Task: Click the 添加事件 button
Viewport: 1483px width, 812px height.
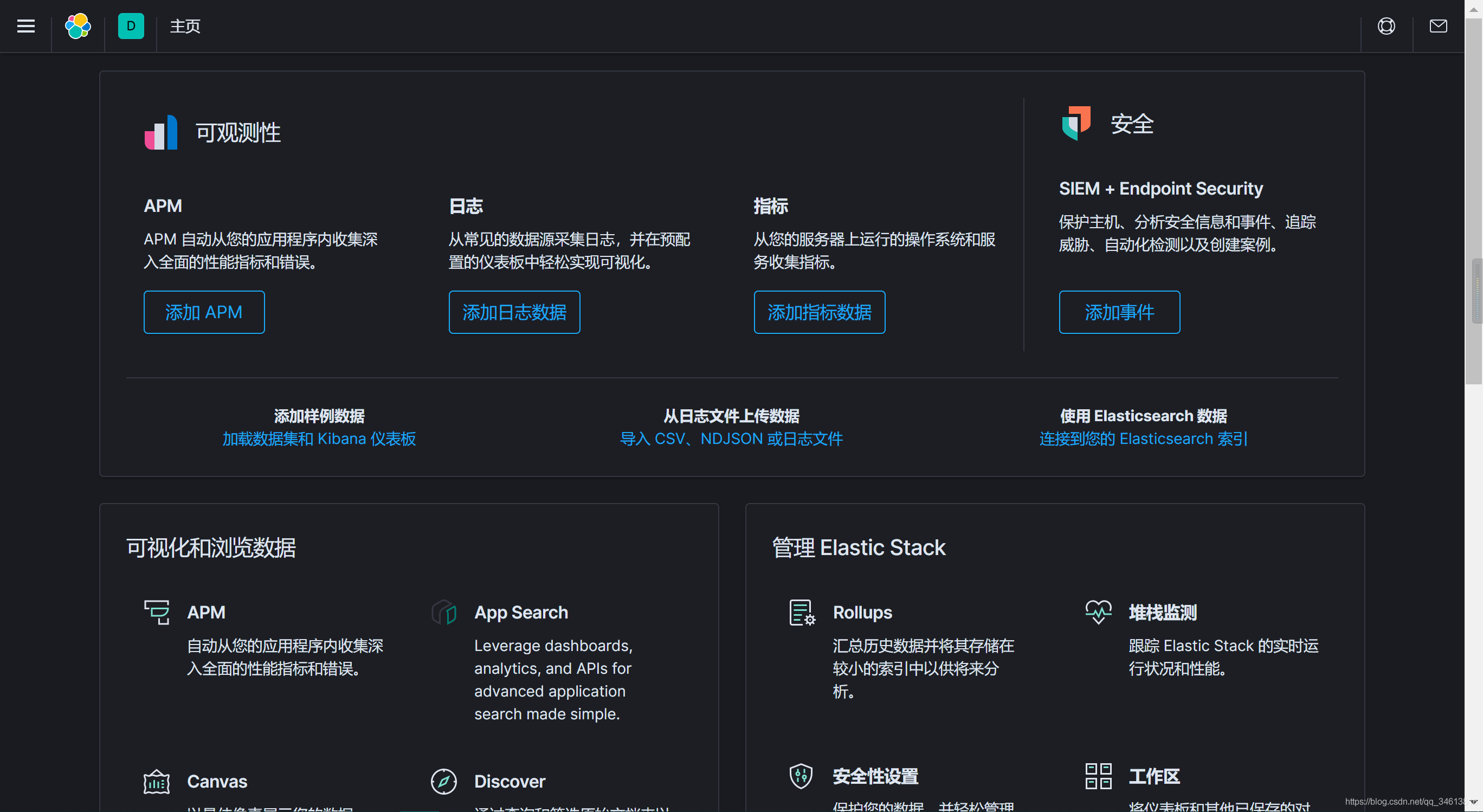Action: [1119, 312]
